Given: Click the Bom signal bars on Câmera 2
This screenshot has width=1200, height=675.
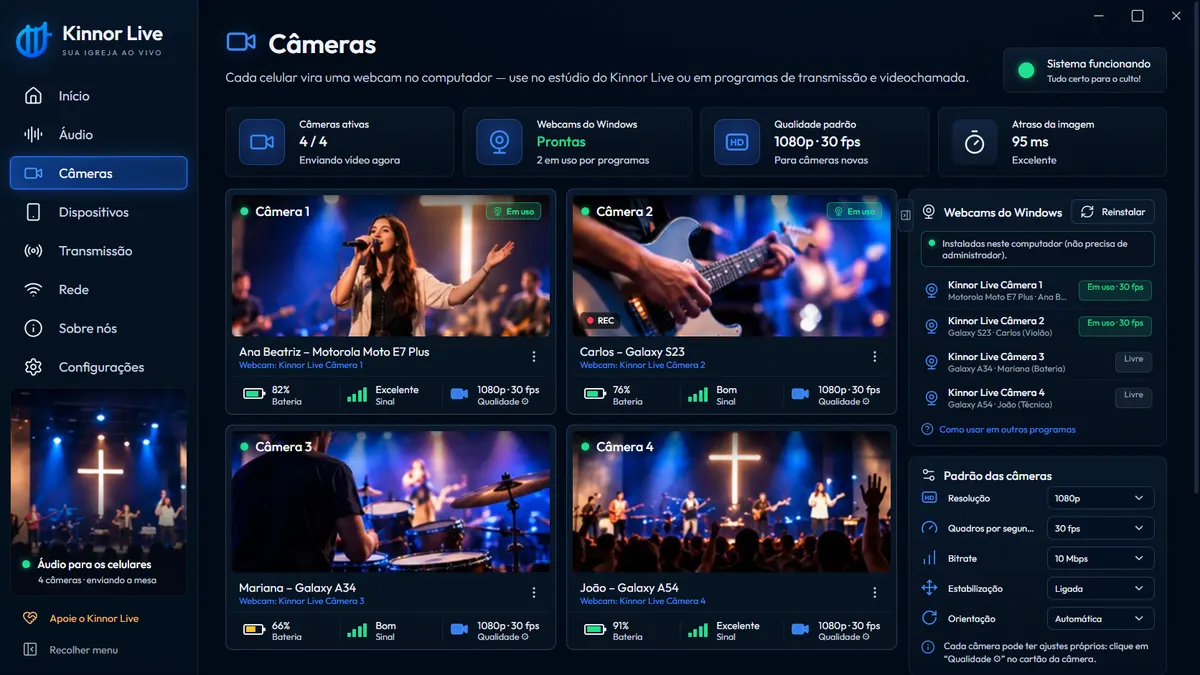Looking at the screenshot, I should (x=698, y=395).
